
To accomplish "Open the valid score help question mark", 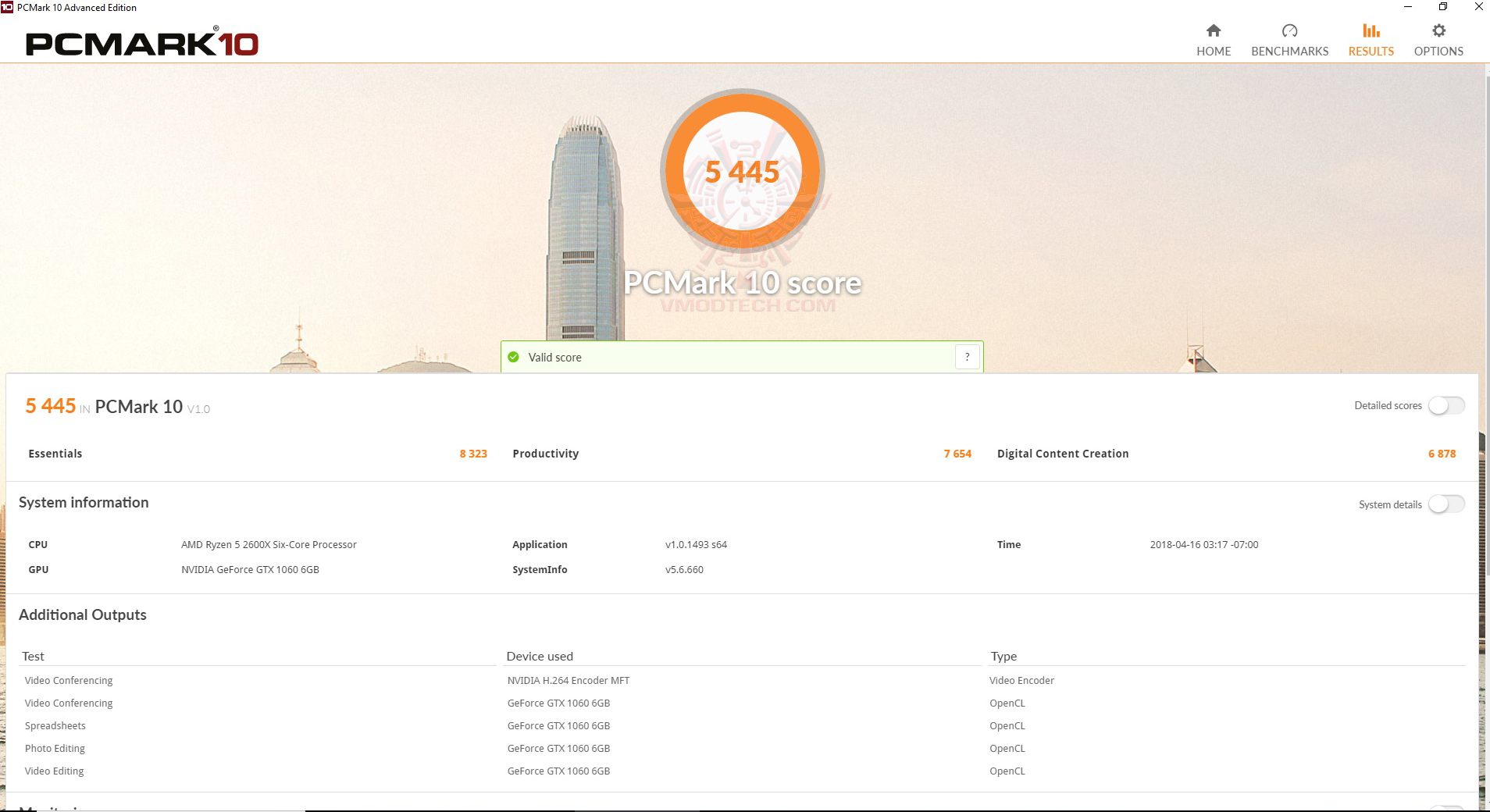I will [x=967, y=357].
